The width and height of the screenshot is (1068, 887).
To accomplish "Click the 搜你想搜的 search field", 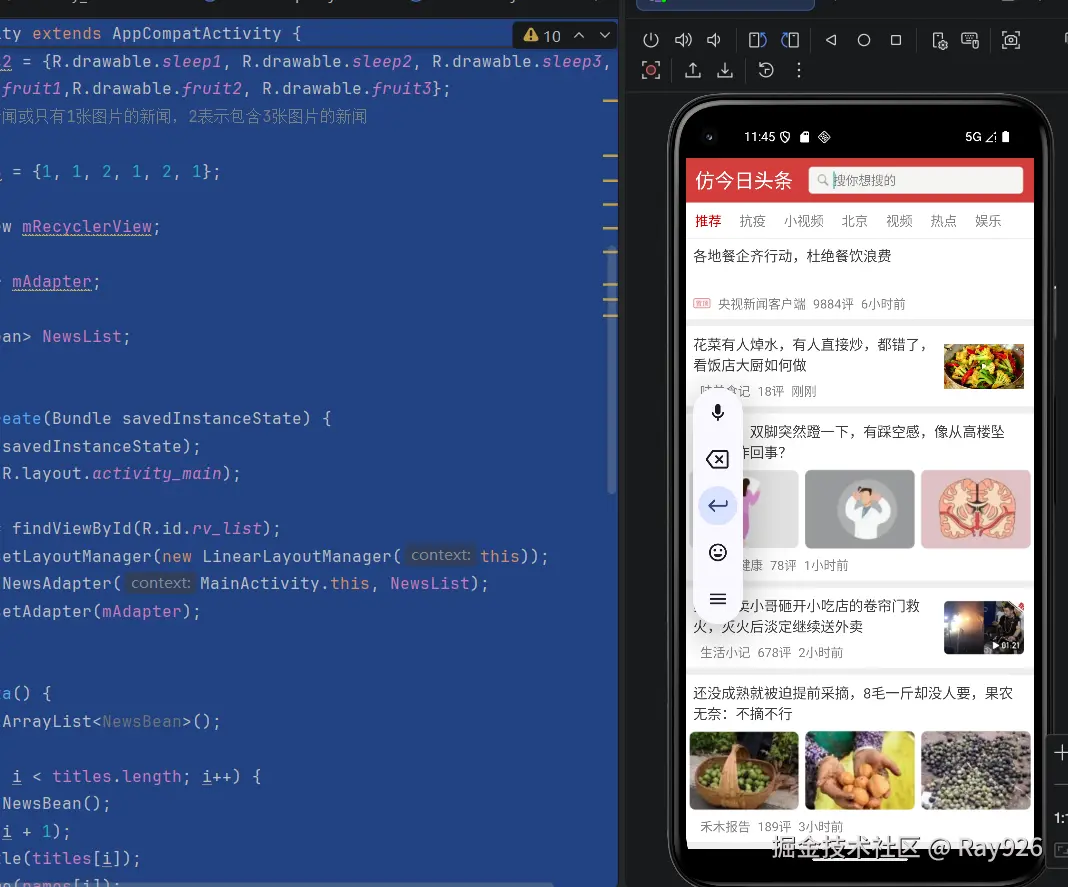I will click(915, 180).
